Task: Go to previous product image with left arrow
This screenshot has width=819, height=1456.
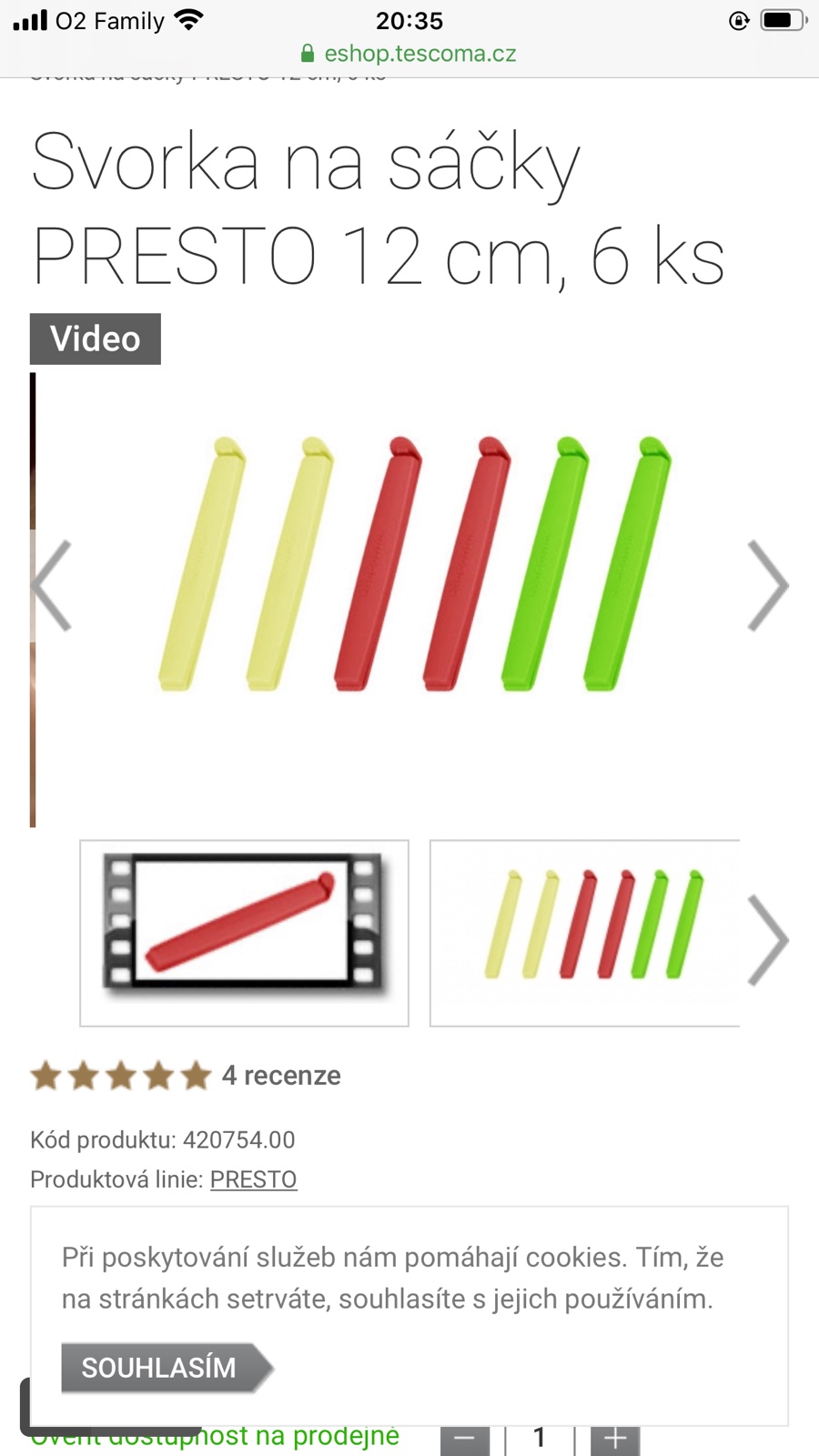Action: click(51, 585)
